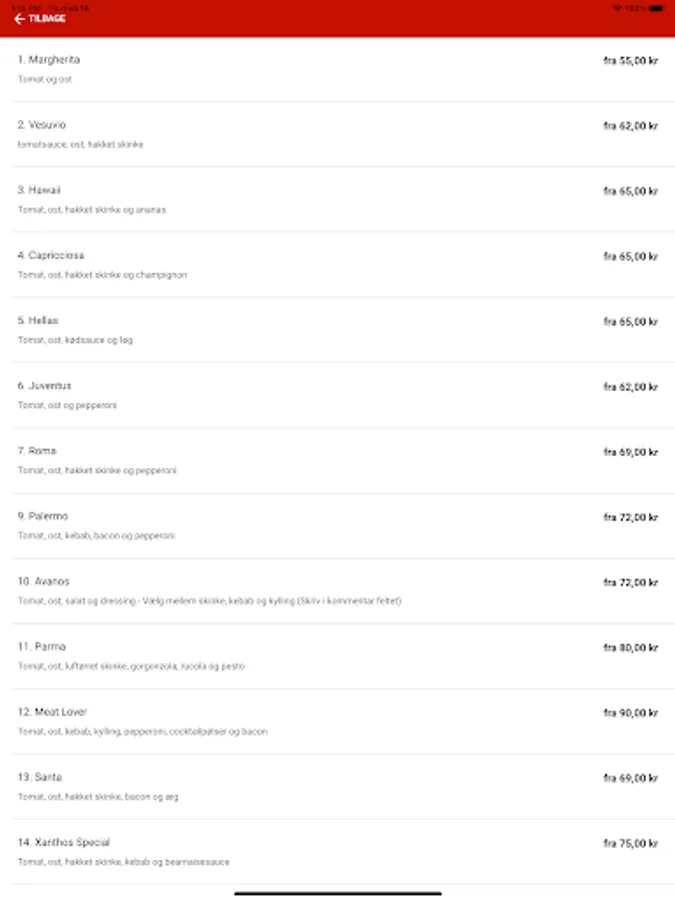
Task: Tap Meat Lover price fra 90,00 kr
Action: (x=630, y=713)
